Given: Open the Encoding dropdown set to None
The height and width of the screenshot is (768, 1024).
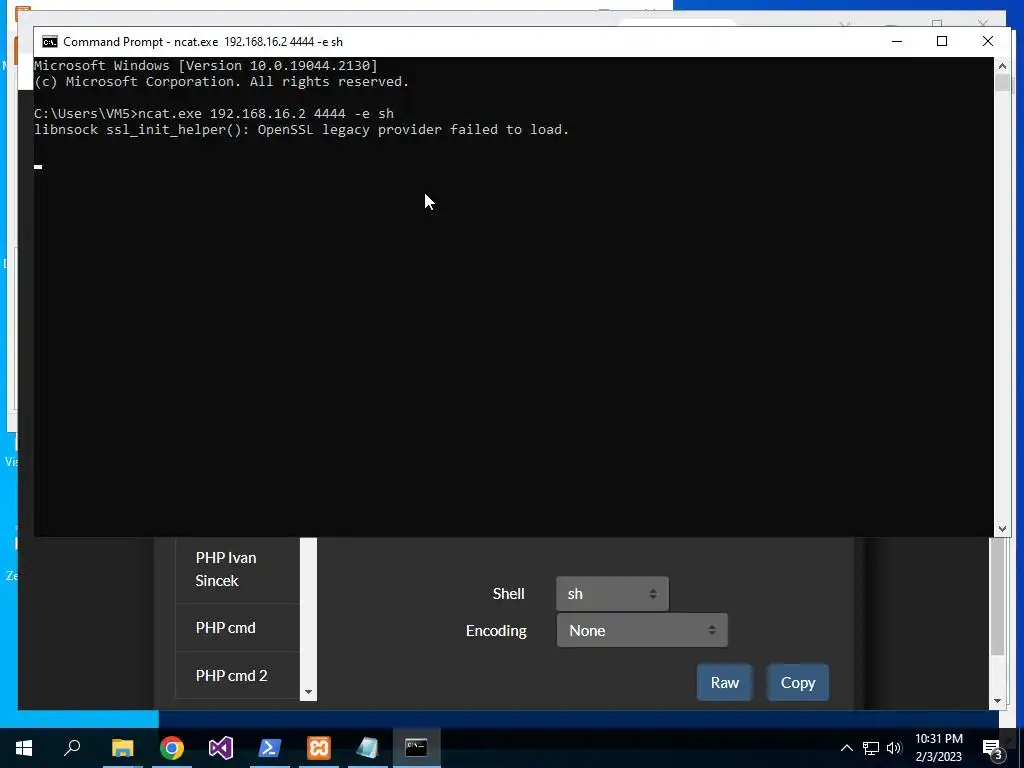Looking at the screenshot, I should coord(642,630).
